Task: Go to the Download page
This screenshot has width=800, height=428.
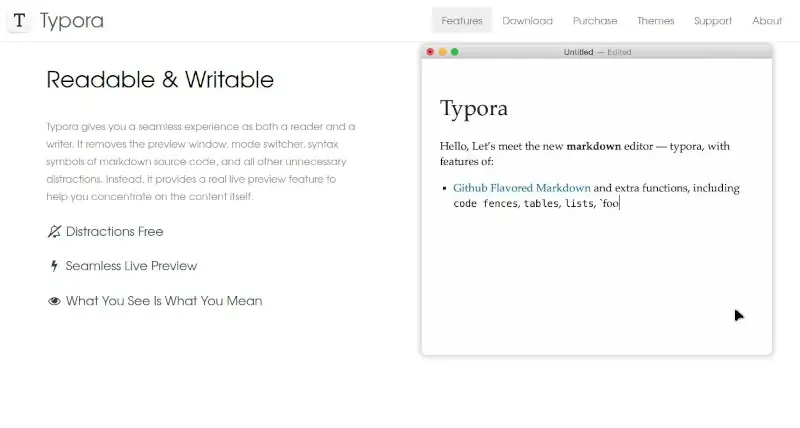Action: 527,21
